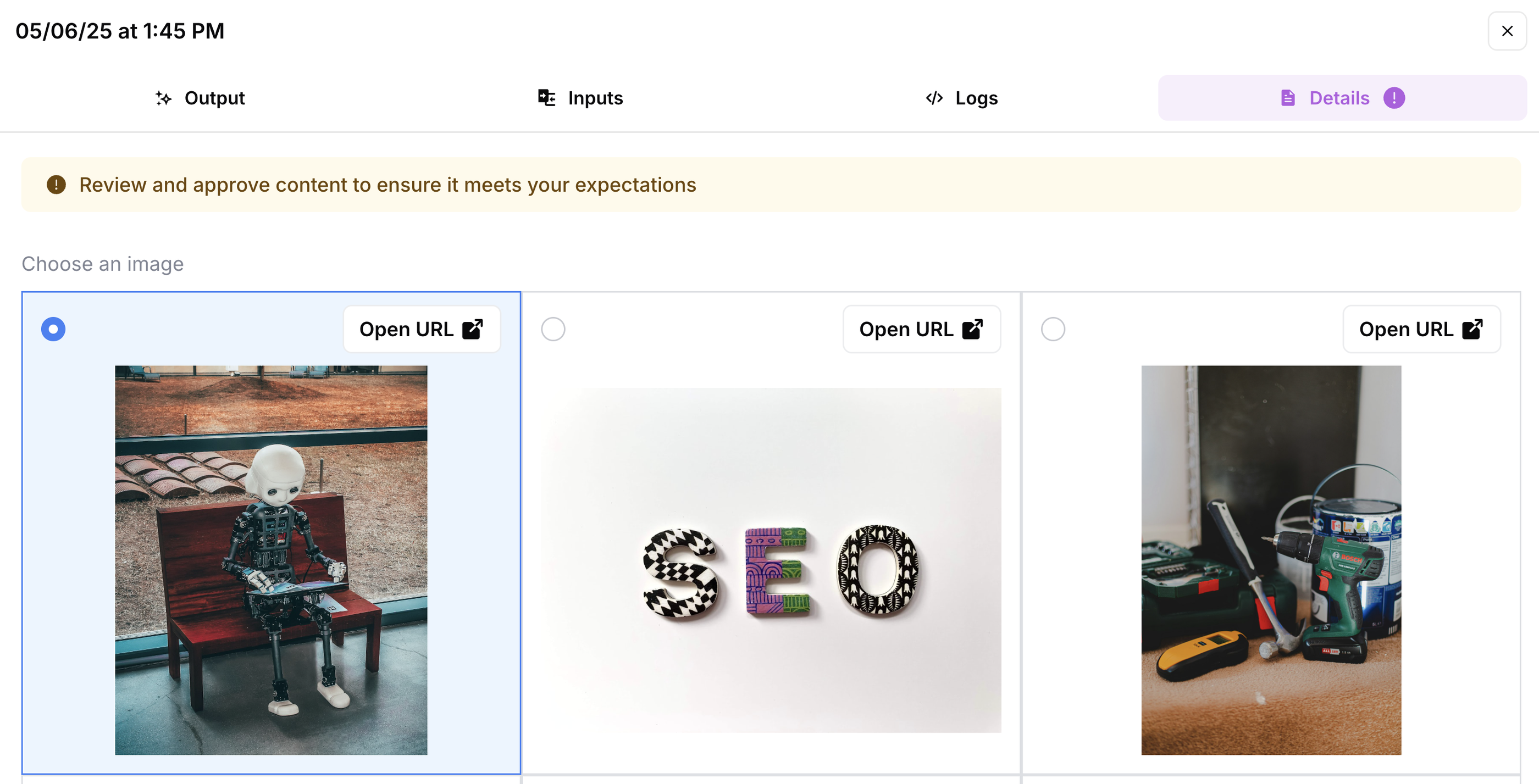
Task: Select the tools photo radio button
Action: tap(1053, 329)
